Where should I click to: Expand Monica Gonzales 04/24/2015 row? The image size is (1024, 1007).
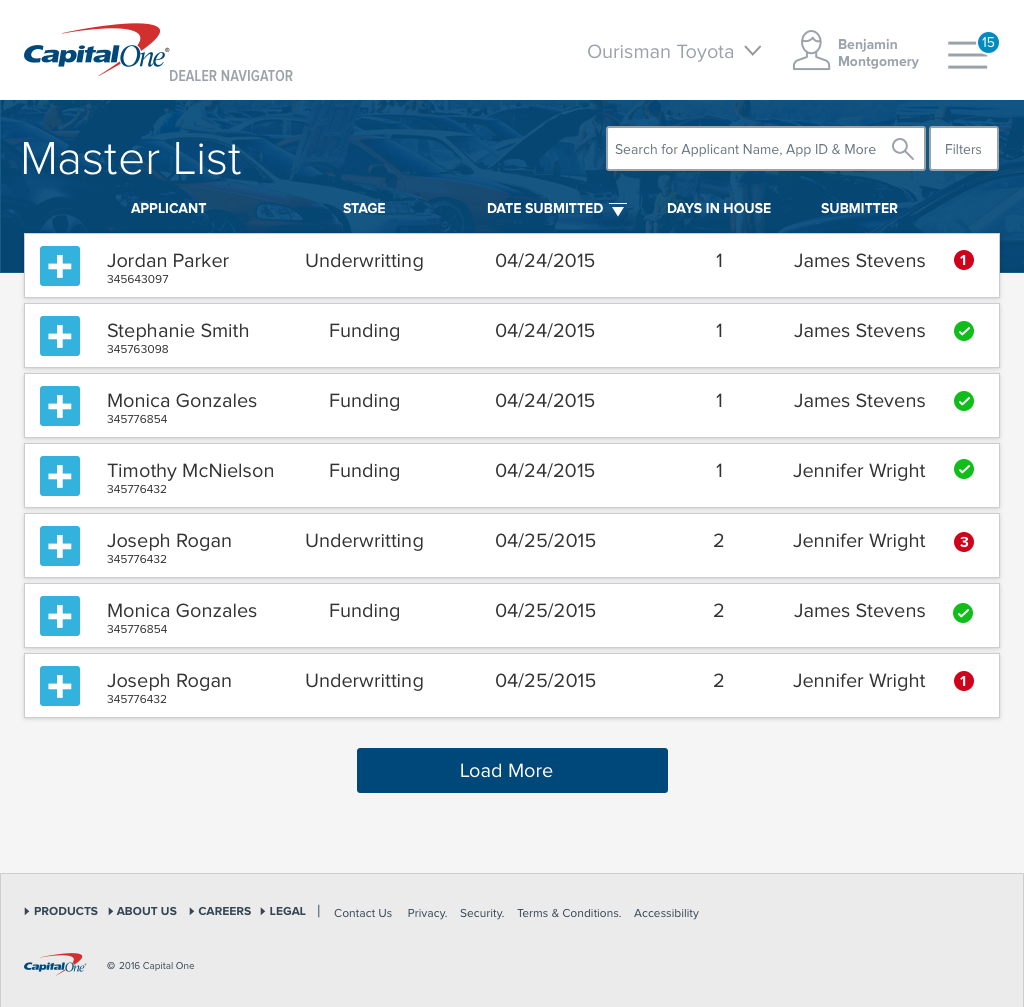point(60,406)
